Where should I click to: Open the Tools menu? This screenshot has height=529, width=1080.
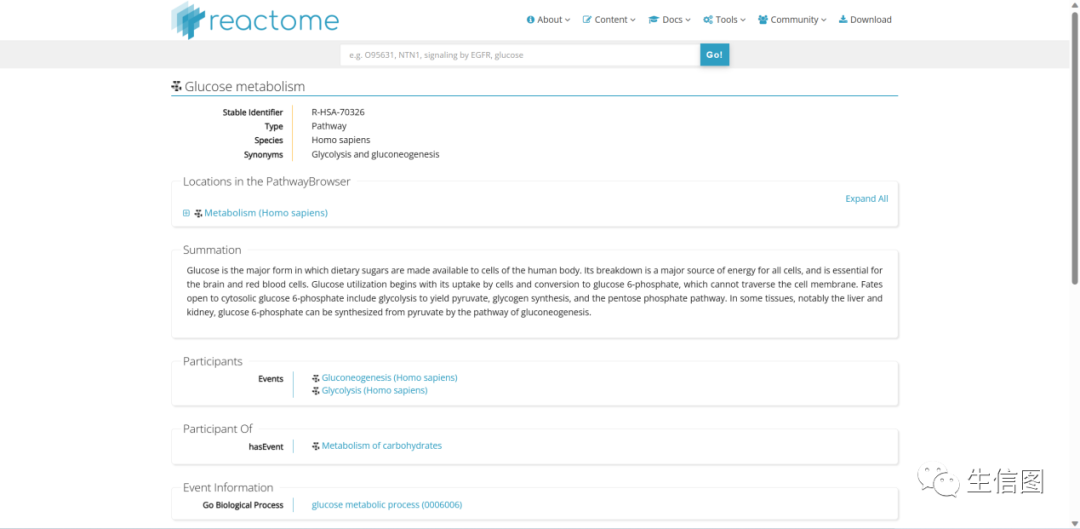point(725,20)
